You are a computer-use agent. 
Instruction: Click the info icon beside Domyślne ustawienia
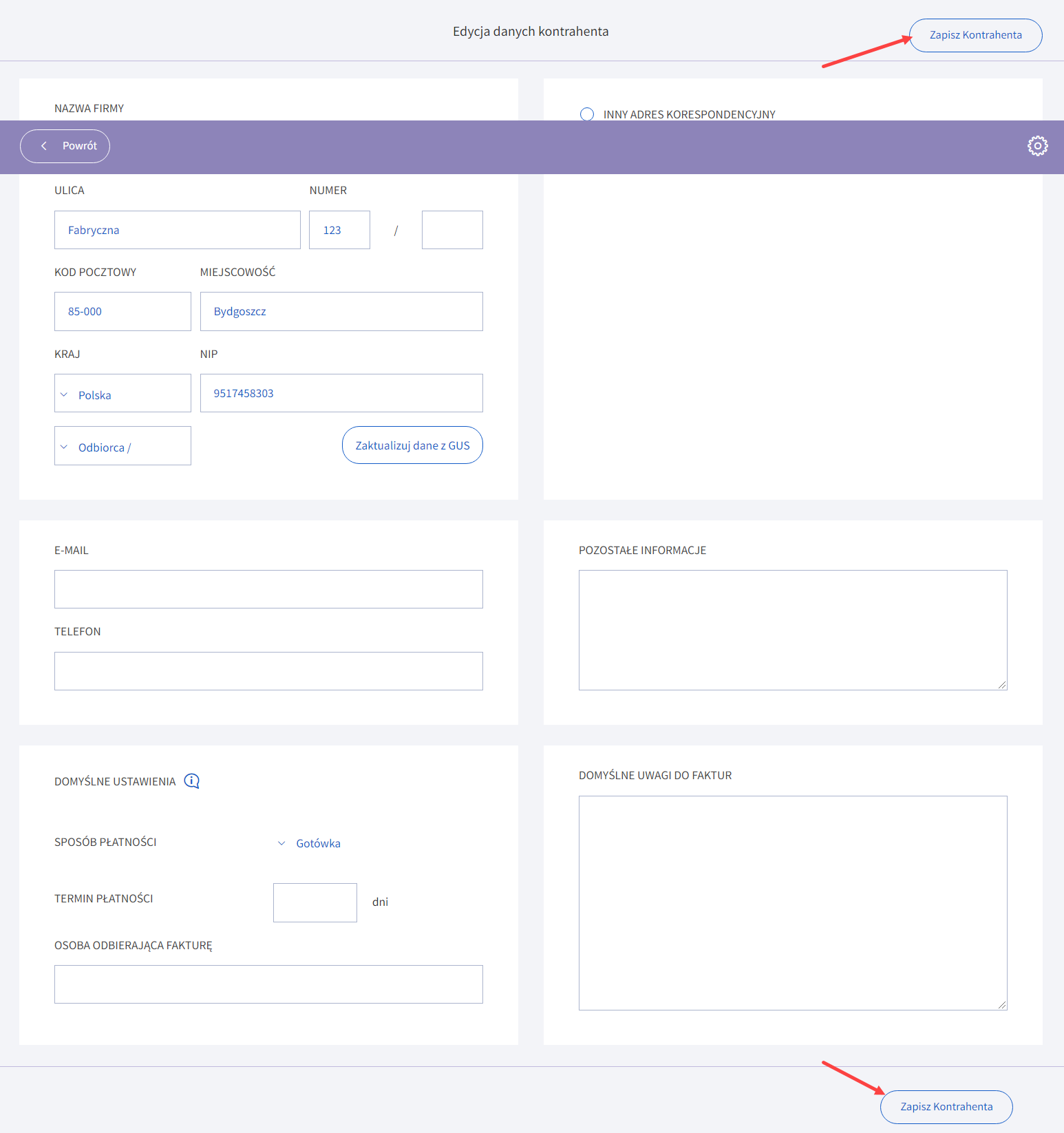(x=192, y=781)
